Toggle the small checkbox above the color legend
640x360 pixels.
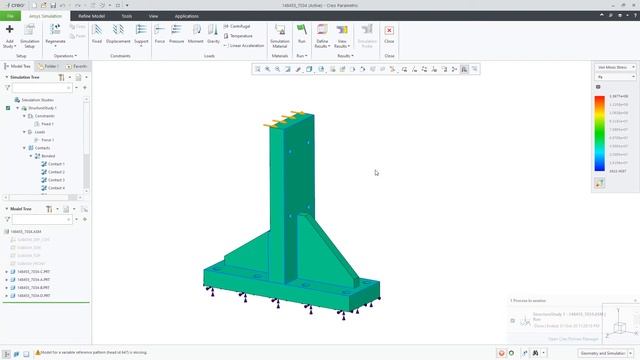click(598, 87)
